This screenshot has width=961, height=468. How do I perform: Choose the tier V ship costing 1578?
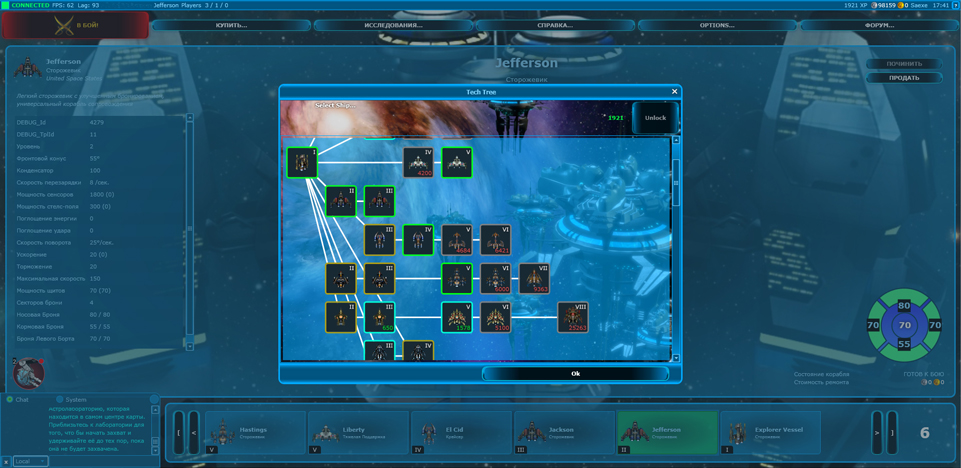tap(457, 317)
